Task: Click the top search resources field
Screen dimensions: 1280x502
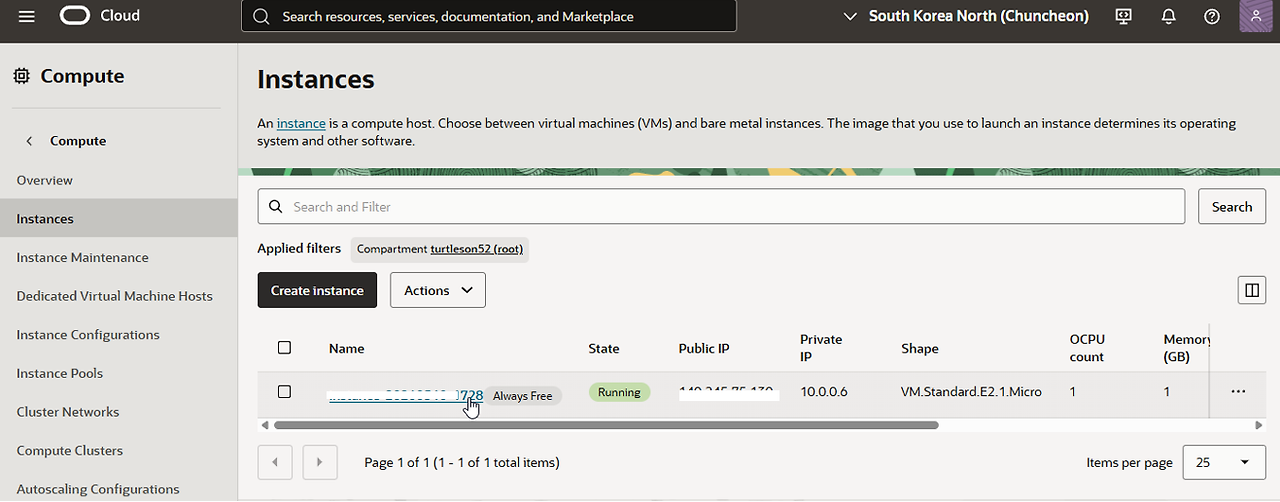Action: (x=489, y=16)
